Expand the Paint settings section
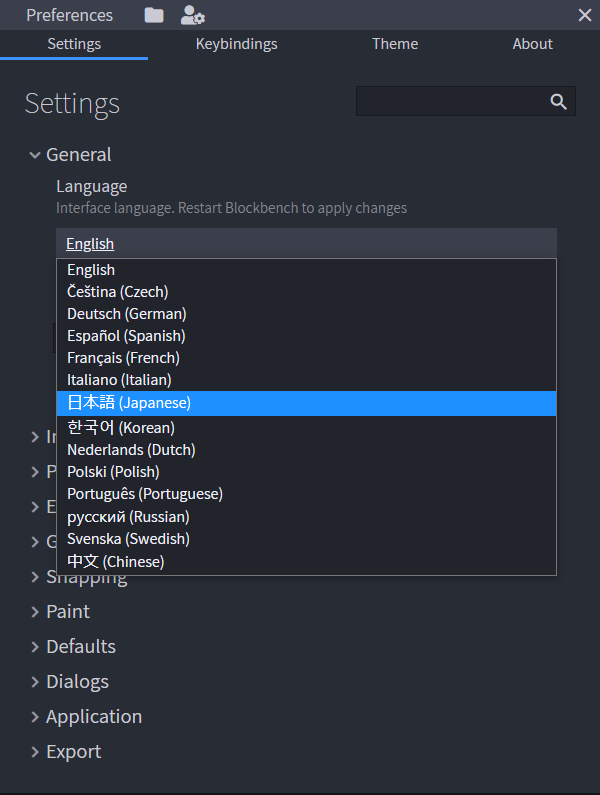 click(x=67, y=611)
